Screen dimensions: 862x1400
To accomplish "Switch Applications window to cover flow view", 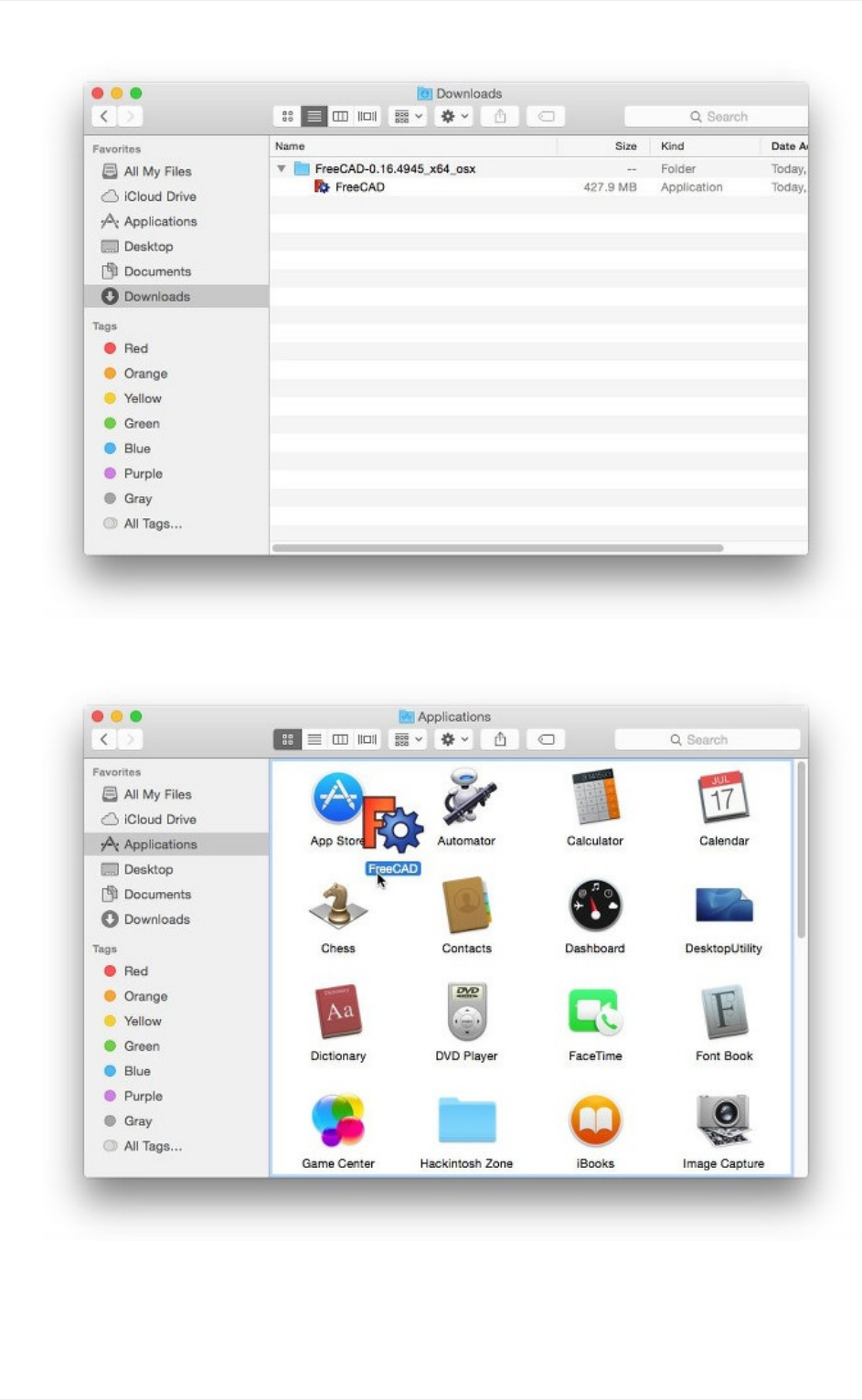I will (367, 739).
